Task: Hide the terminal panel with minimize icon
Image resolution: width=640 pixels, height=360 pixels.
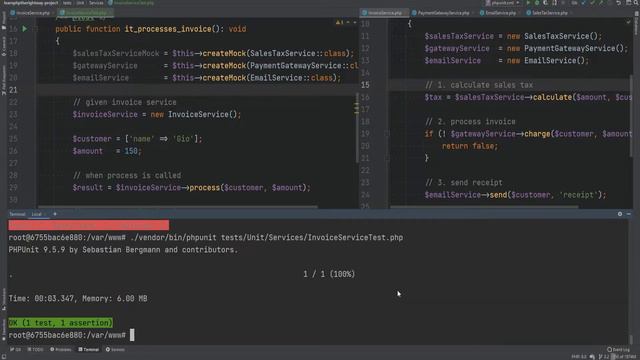Action: pyautogui.click(x=629, y=214)
